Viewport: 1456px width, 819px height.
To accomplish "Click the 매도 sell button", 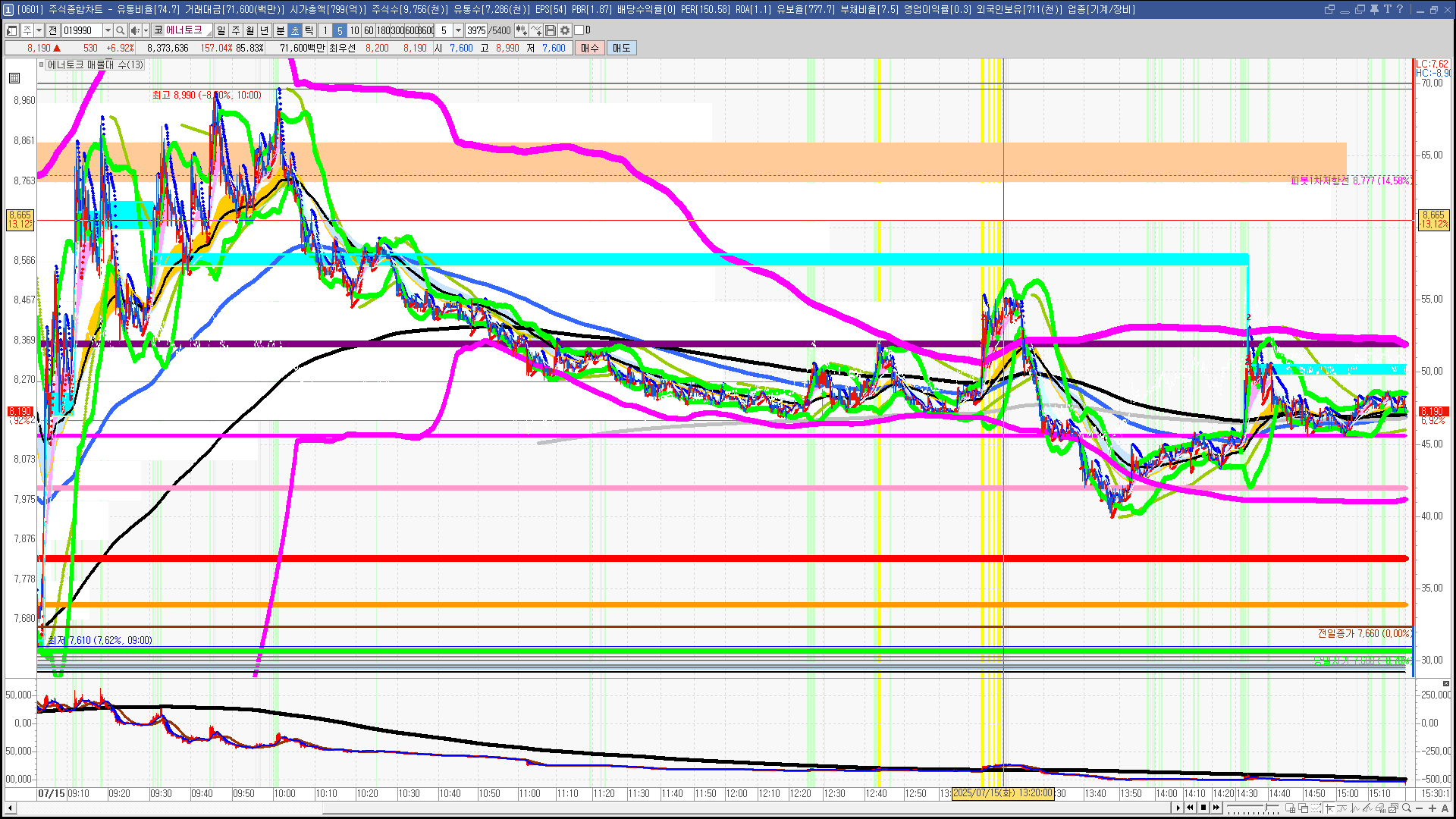I will 621,48.
